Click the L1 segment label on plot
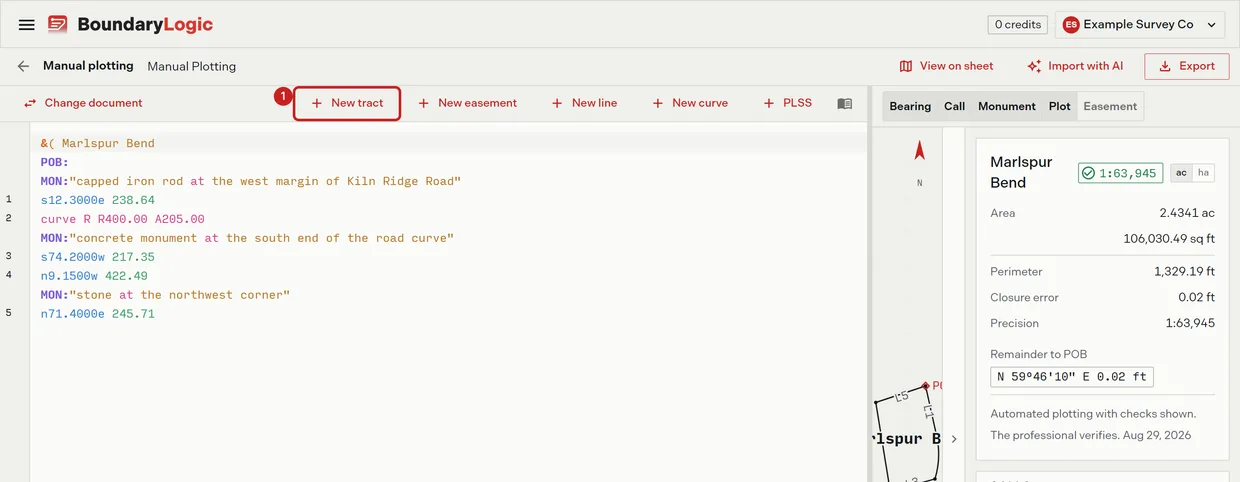This screenshot has width=1240, height=482. point(928,410)
